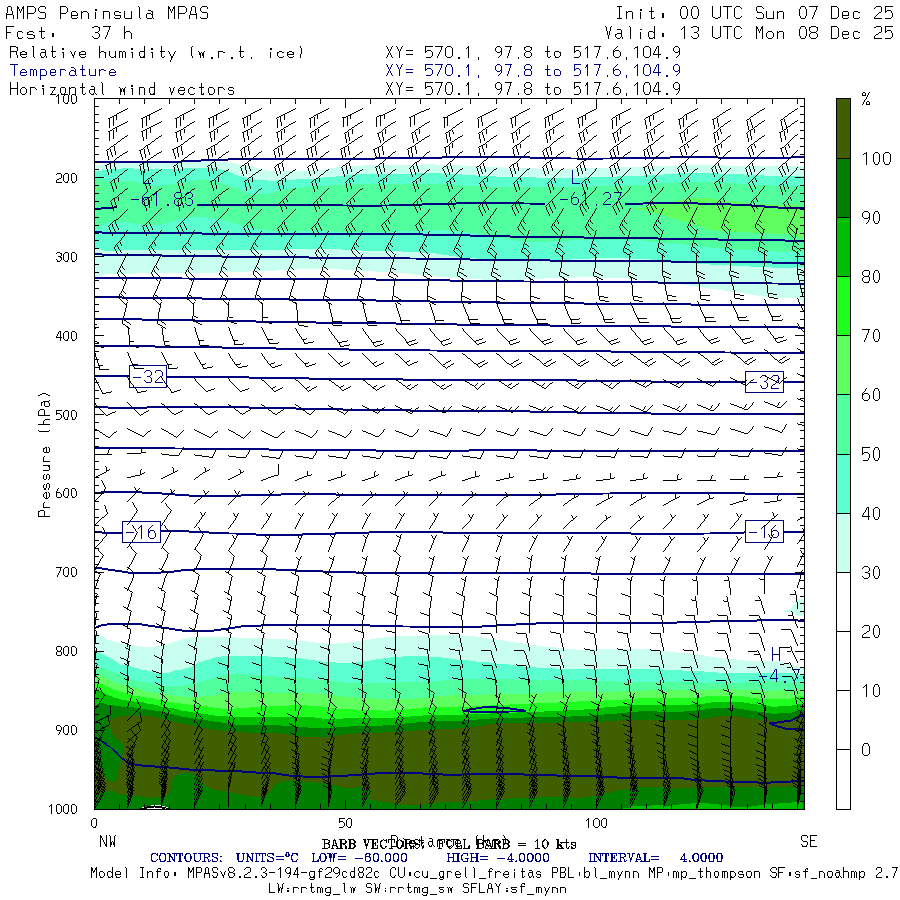The width and height of the screenshot is (900, 900).
Task: Click the 'Valid: 13 UTC Mon 08 Dec 25' line
Action: (x=748, y=33)
